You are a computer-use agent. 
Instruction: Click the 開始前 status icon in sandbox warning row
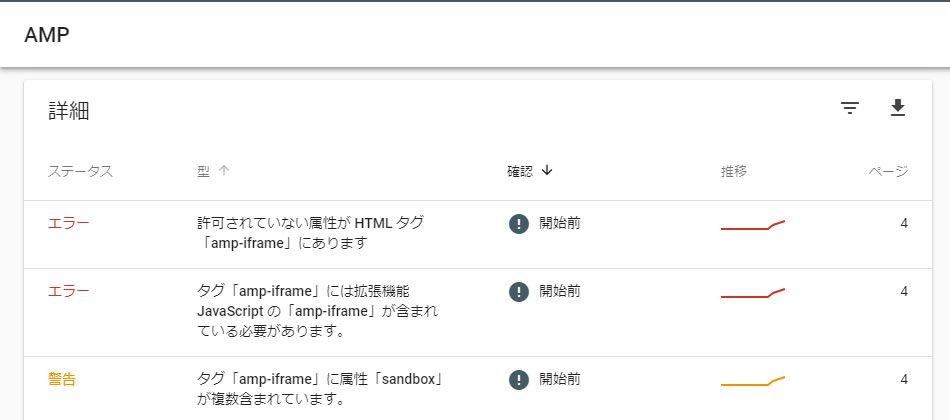[x=519, y=380]
